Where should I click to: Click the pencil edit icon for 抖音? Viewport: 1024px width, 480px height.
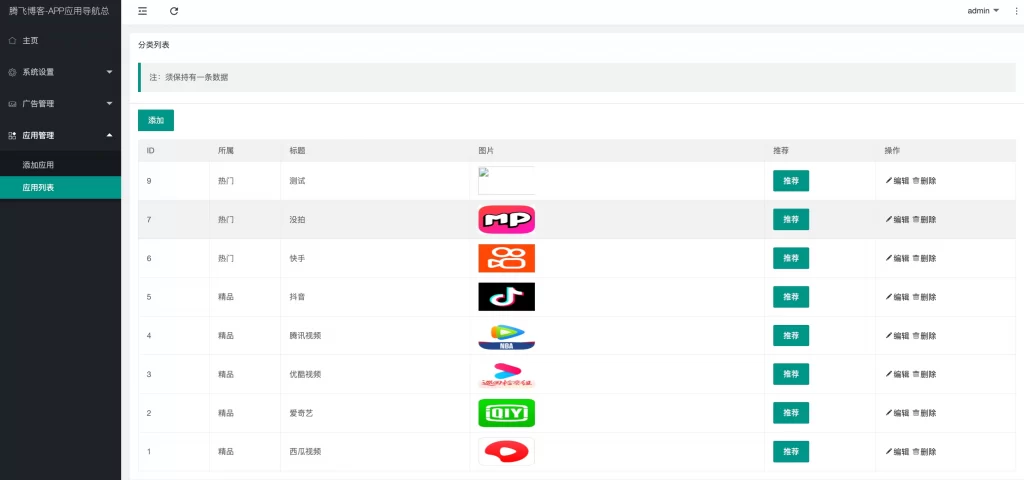coord(889,297)
